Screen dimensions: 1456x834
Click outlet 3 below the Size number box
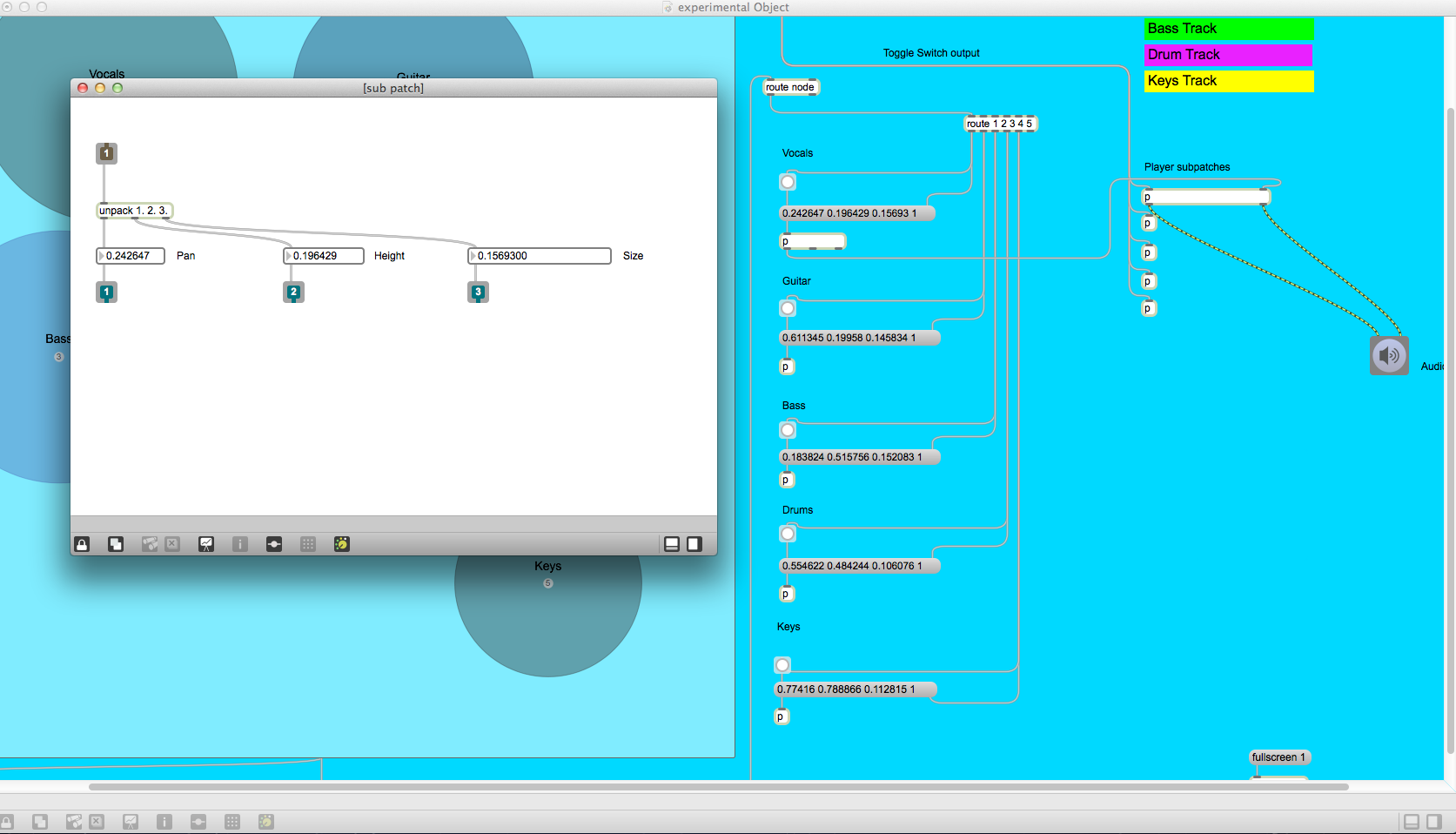(x=478, y=293)
